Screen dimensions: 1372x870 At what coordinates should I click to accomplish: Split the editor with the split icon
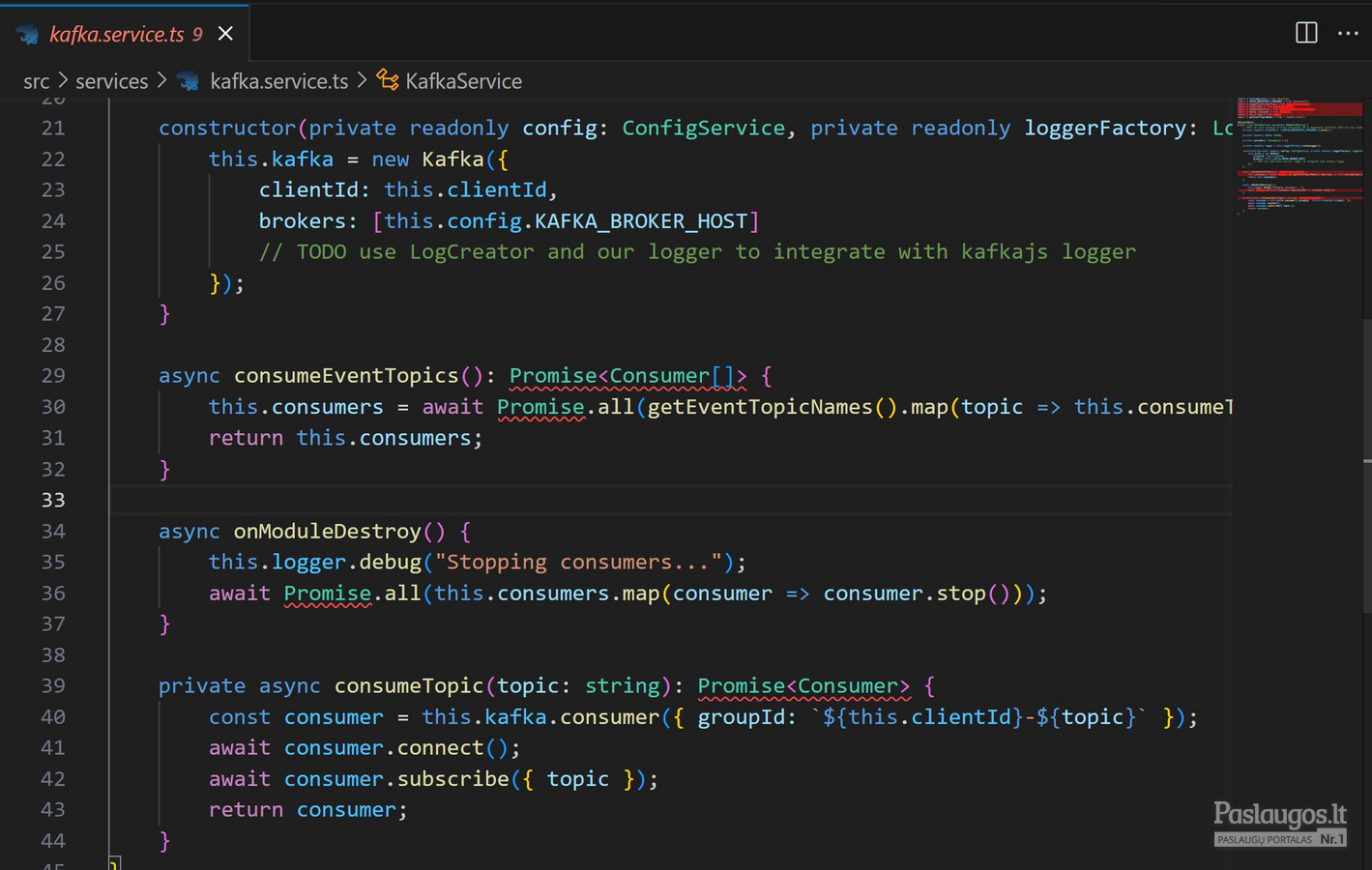click(x=1306, y=33)
